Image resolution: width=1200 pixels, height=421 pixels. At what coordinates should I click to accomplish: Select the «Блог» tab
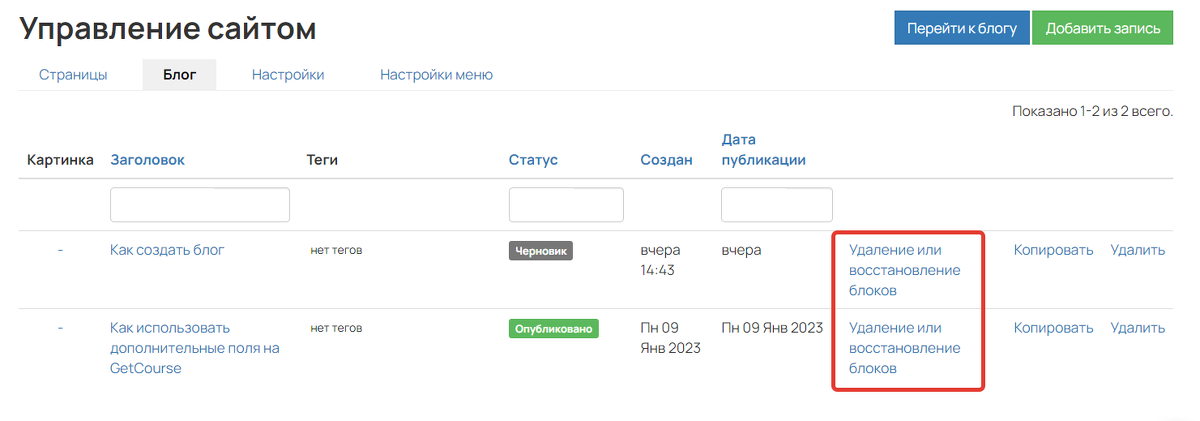(180, 75)
